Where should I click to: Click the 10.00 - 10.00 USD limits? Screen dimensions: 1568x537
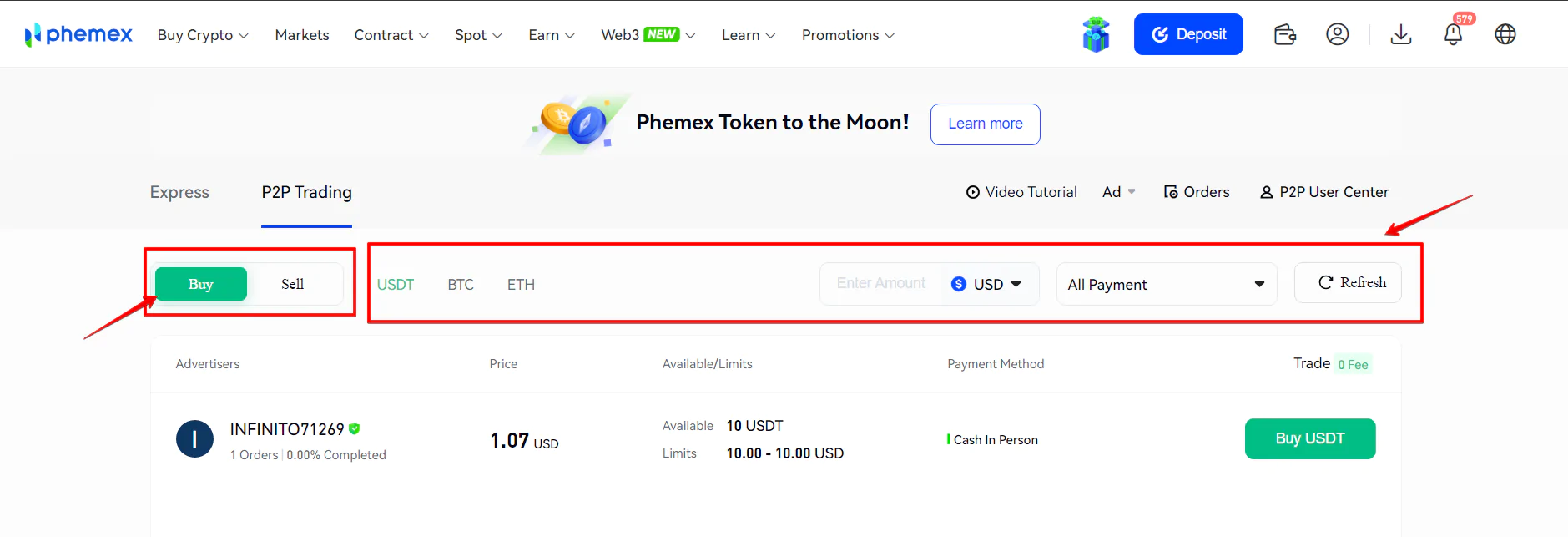[x=785, y=453]
